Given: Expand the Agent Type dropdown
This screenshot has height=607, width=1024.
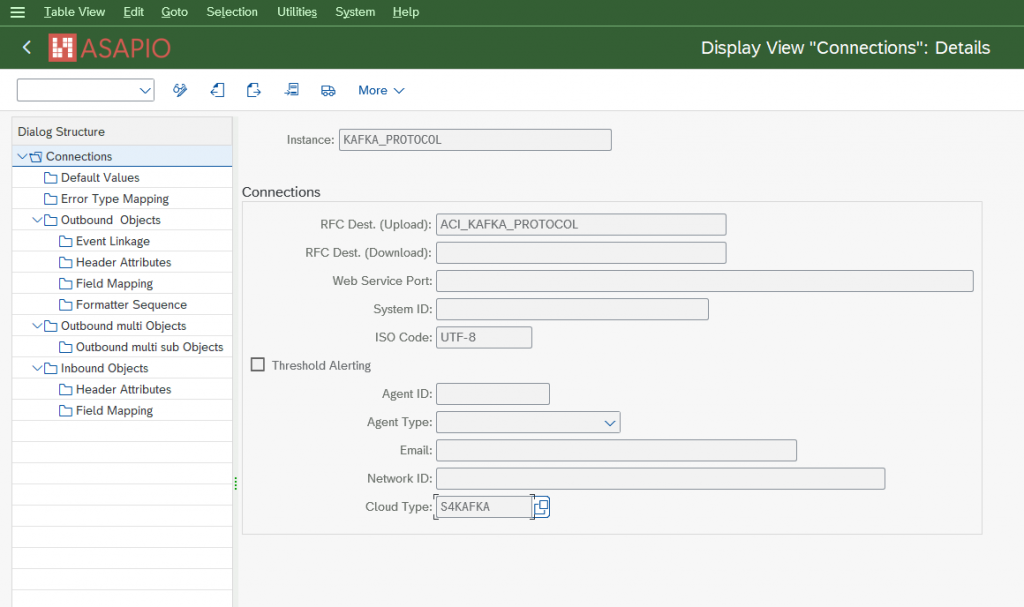Looking at the screenshot, I should pyautogui.click(x=609, y=423).
